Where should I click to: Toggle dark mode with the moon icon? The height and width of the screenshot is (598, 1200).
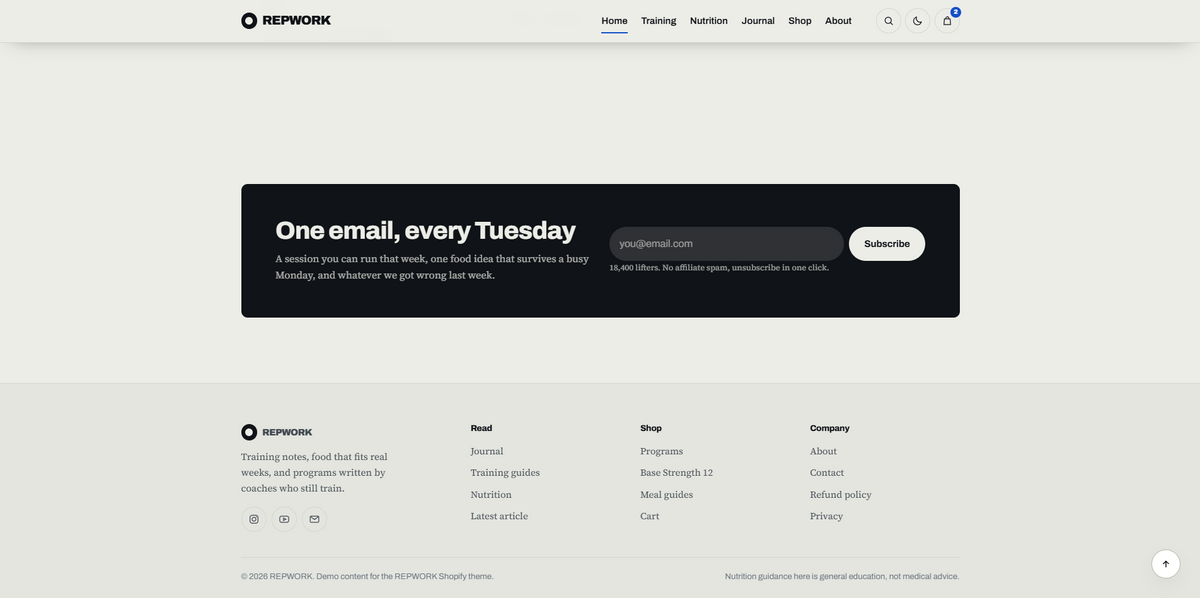pyautogui.click(x=917, y=21)
